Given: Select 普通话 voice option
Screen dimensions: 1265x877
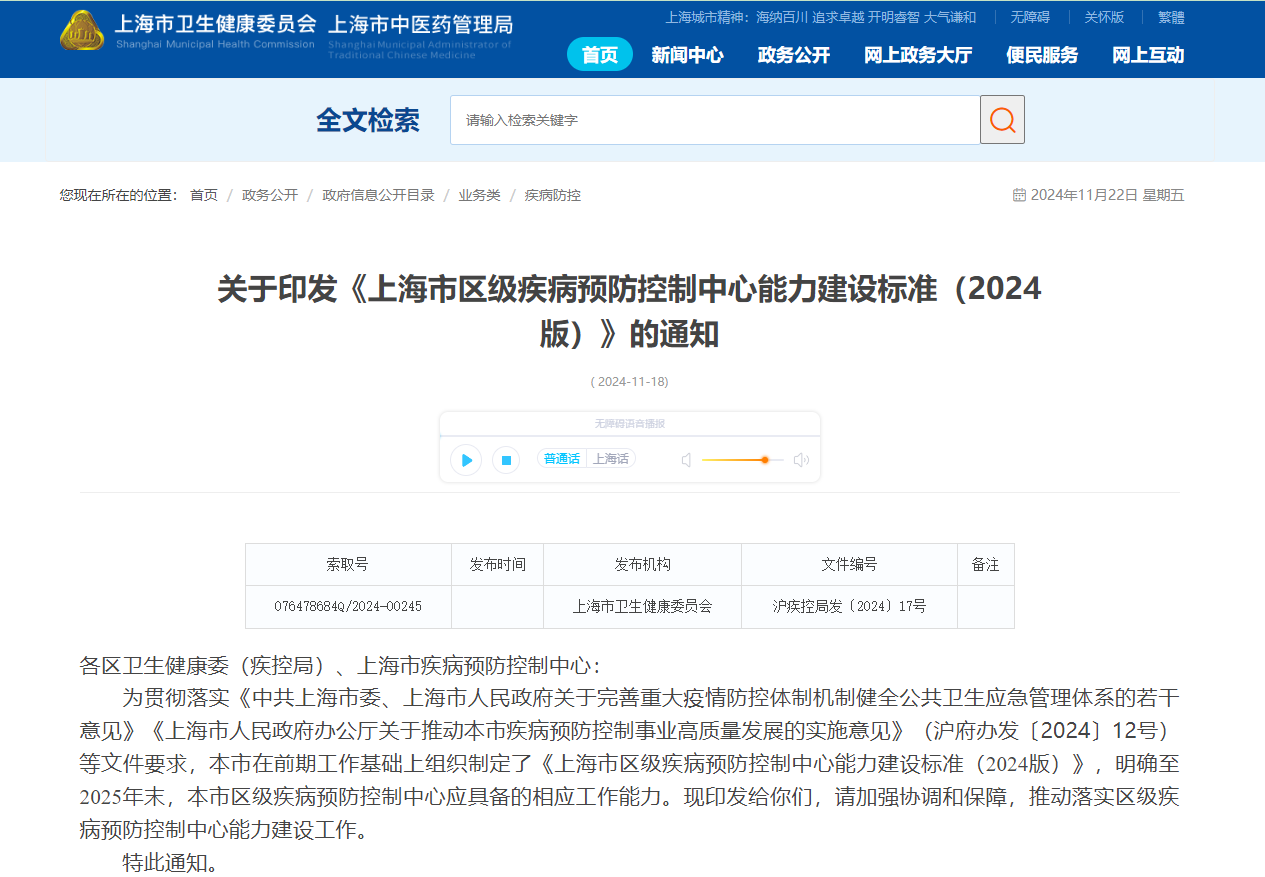Looking at the screenshot, I should [x=562, y=459].
